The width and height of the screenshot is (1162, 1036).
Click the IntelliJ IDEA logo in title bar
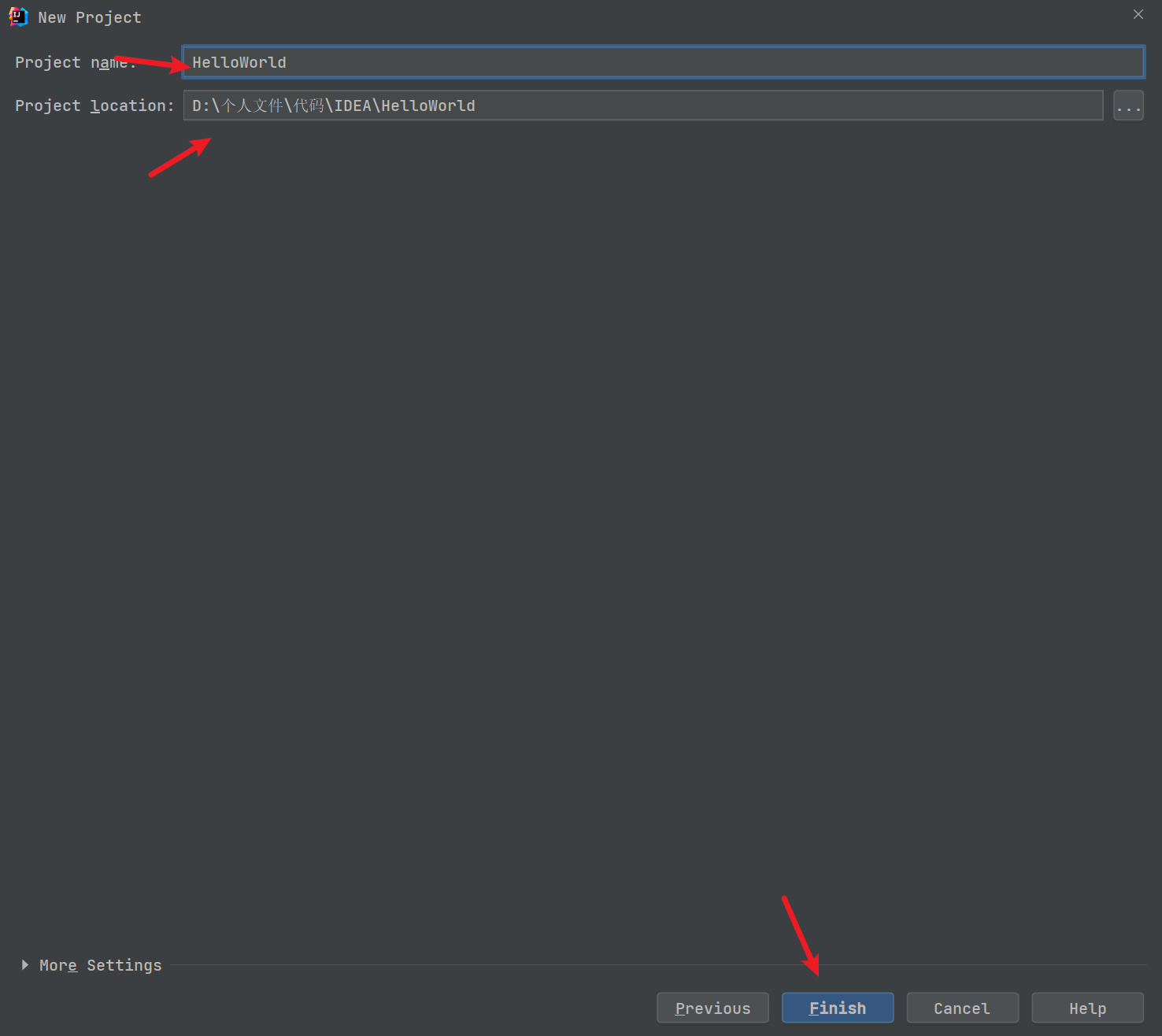coord(18,17)
